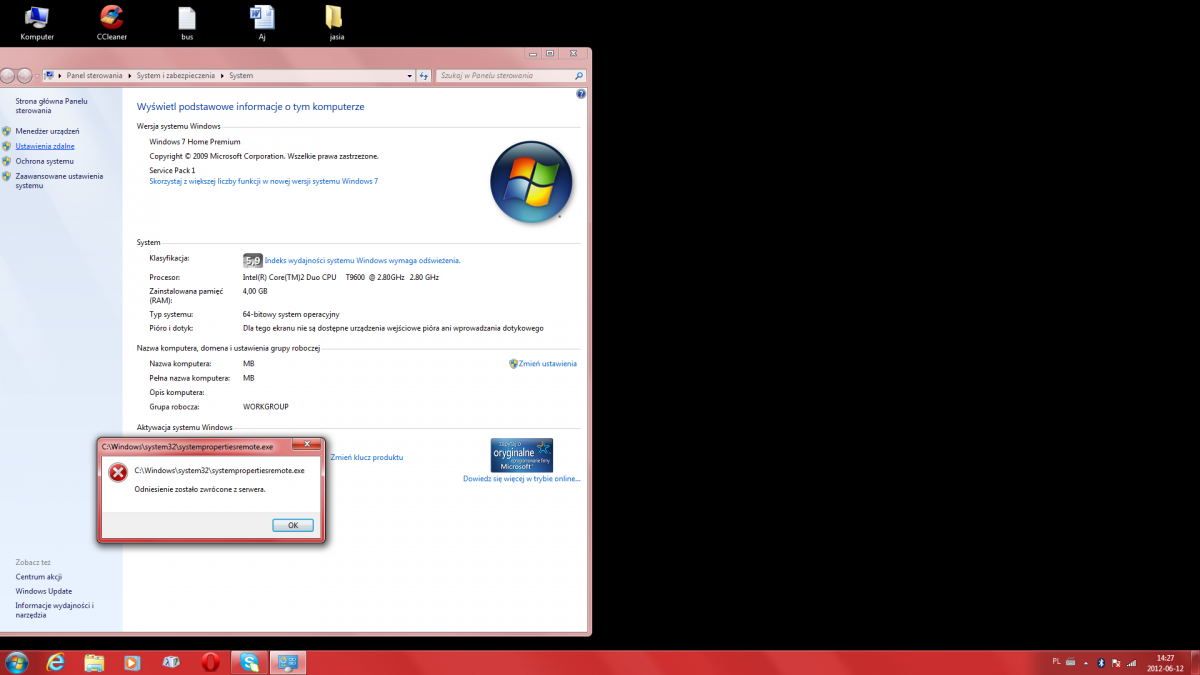Click the on-screen keyboard tray icon

1071,662
